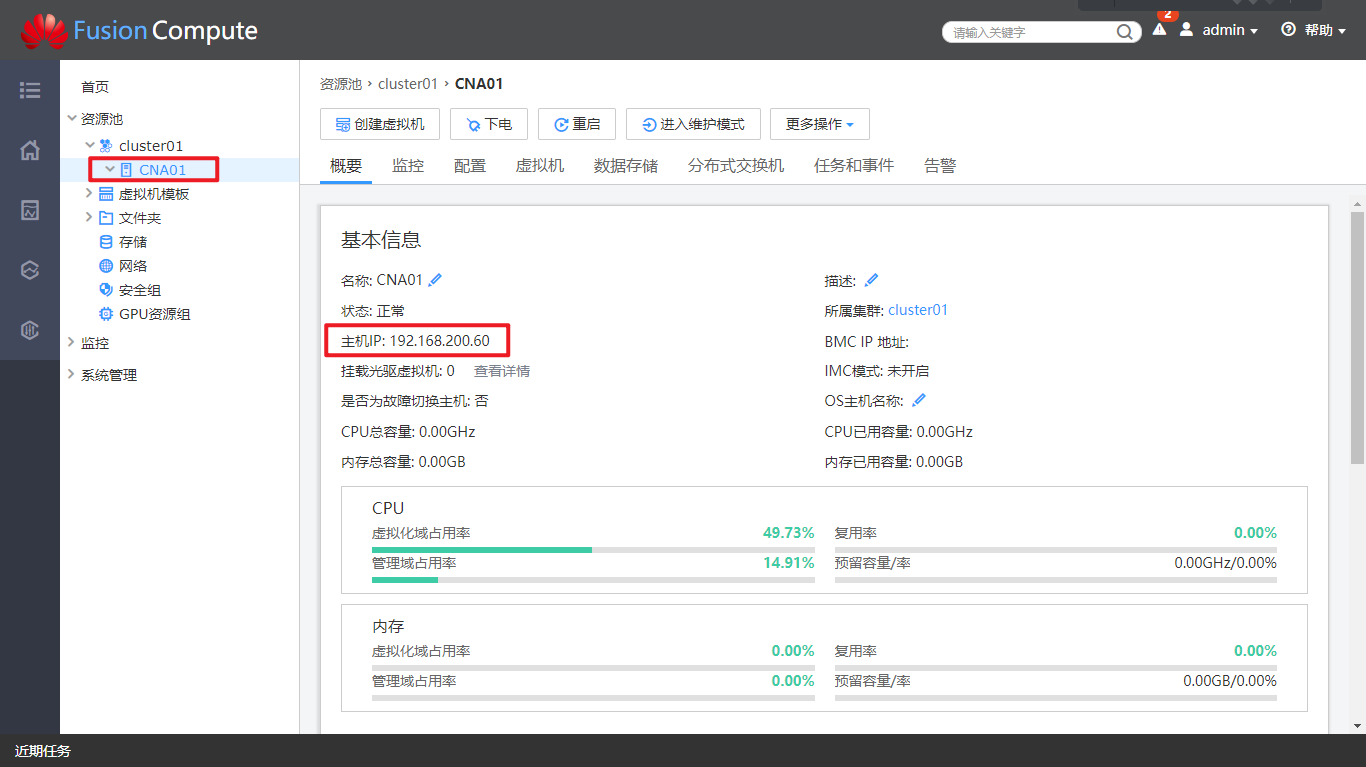Click the page vertical scrollbar thumb
Screen dimensions: 1366x767
pos(1357,338)
